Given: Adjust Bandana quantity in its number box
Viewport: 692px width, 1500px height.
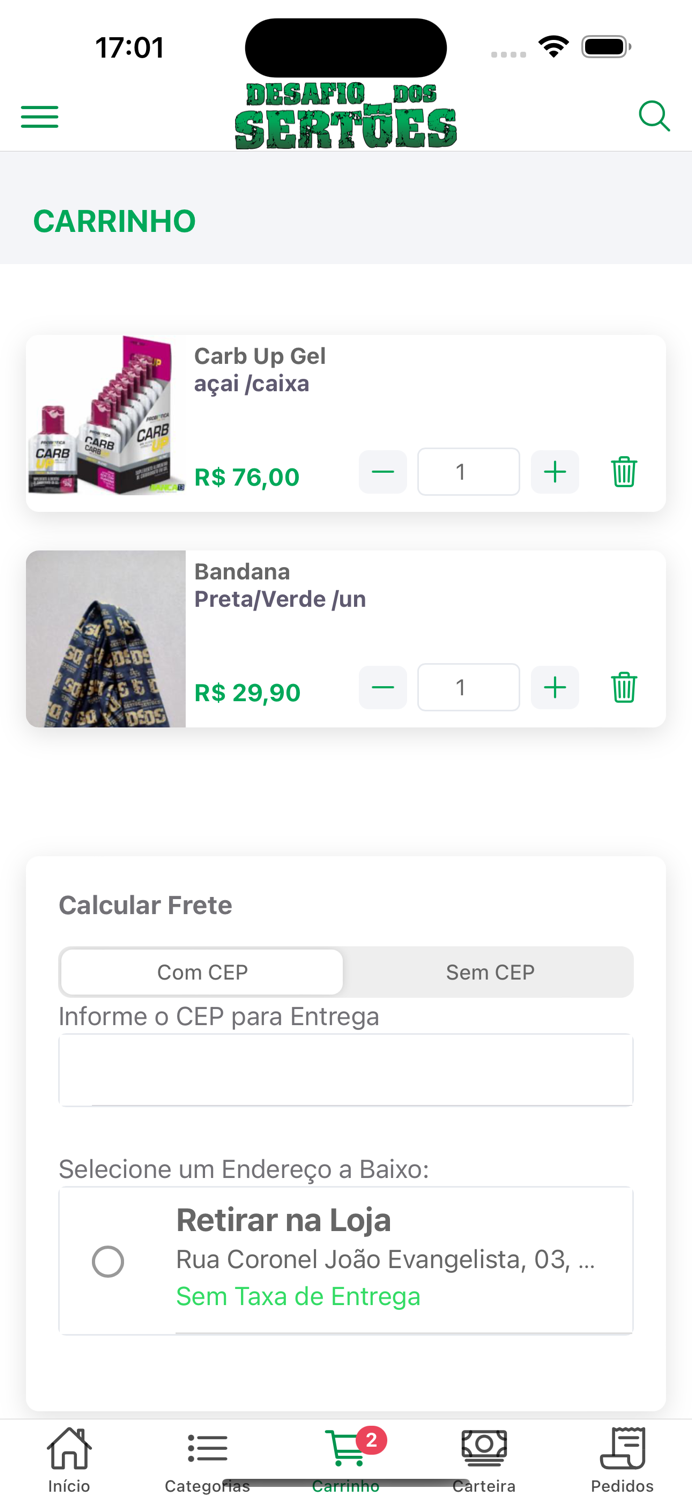Looking at the screenshot, I should coord(469,687).
